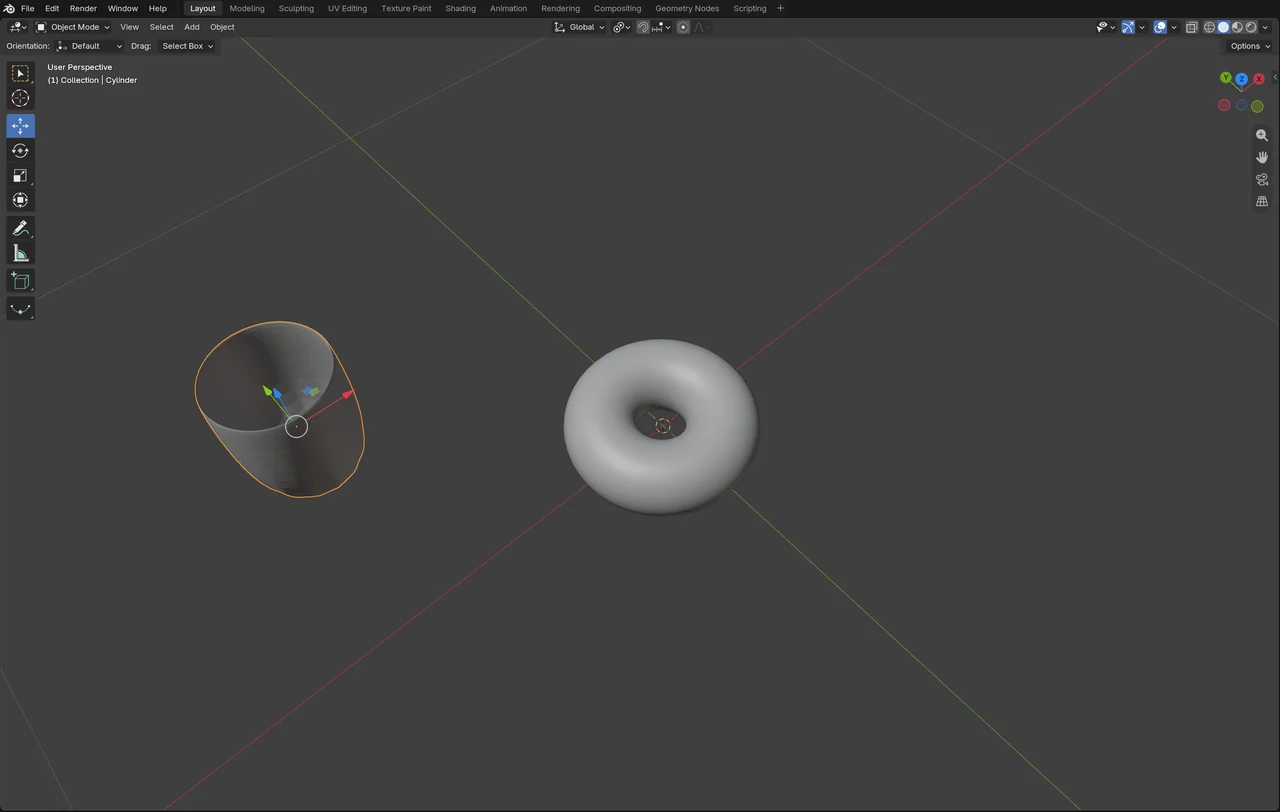Activate the Move tool

coord(20,126)
